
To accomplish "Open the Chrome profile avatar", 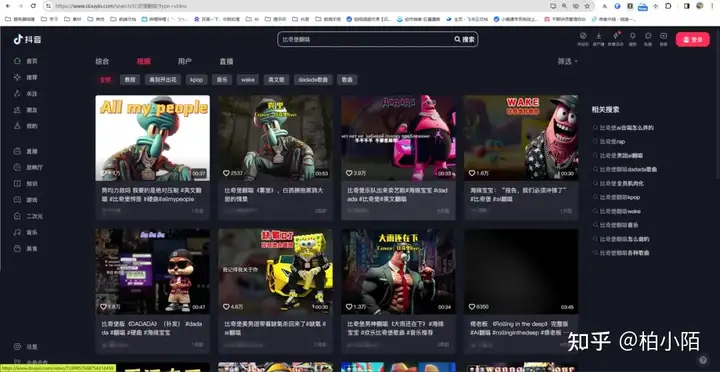I will point(699,6).
